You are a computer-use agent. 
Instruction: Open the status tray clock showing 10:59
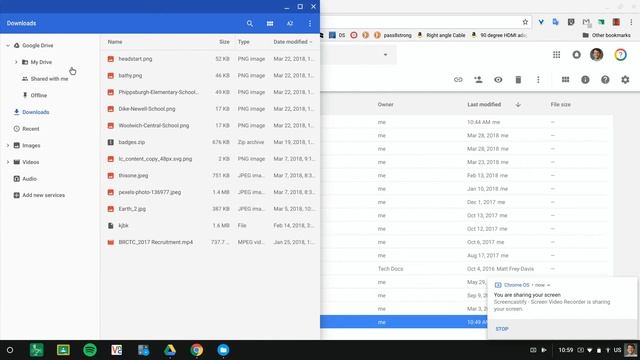pos(565,350)
